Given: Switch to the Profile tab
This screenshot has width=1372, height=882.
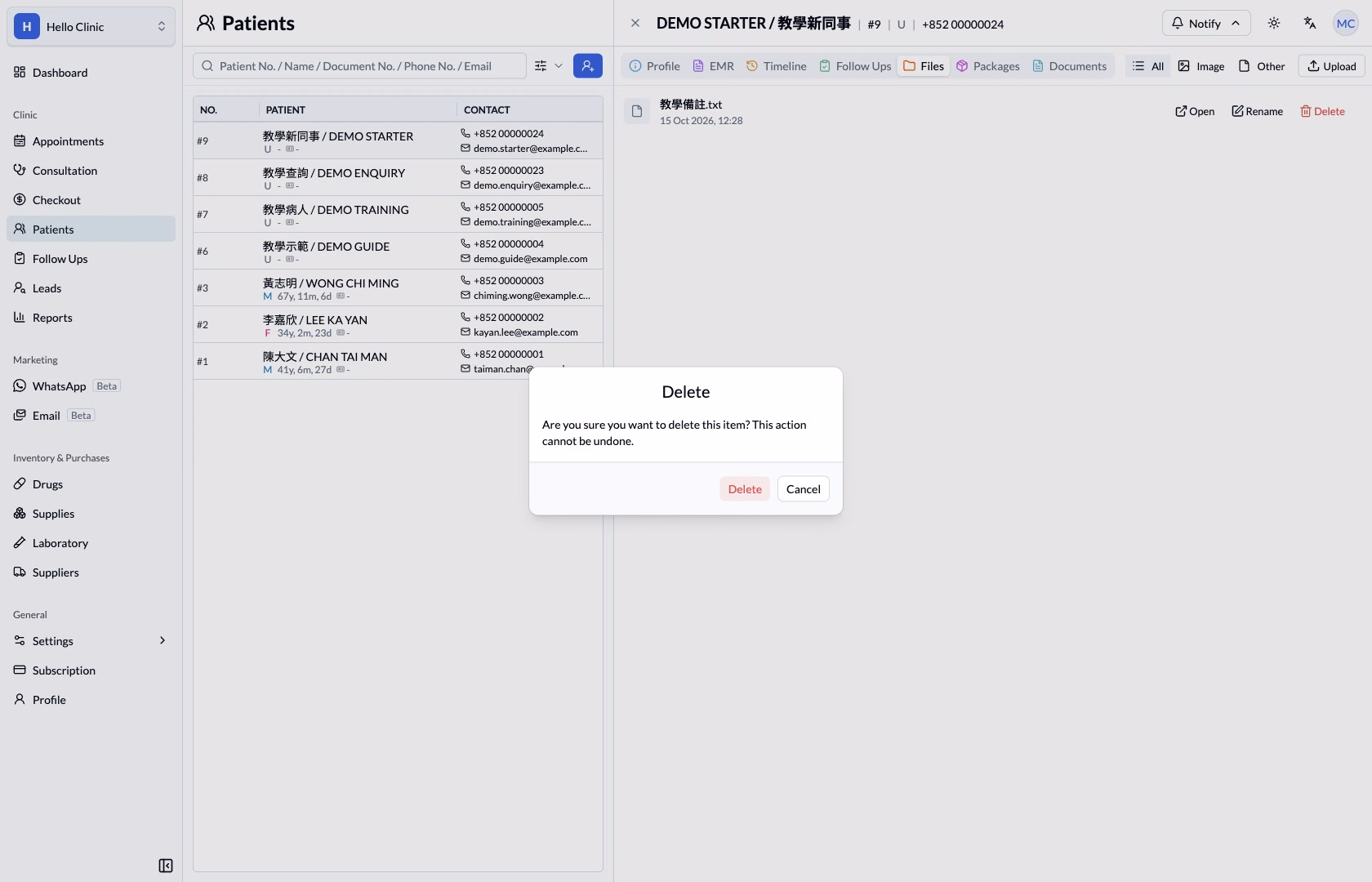Looking at the screenshot, I should (x=654, y=66).
